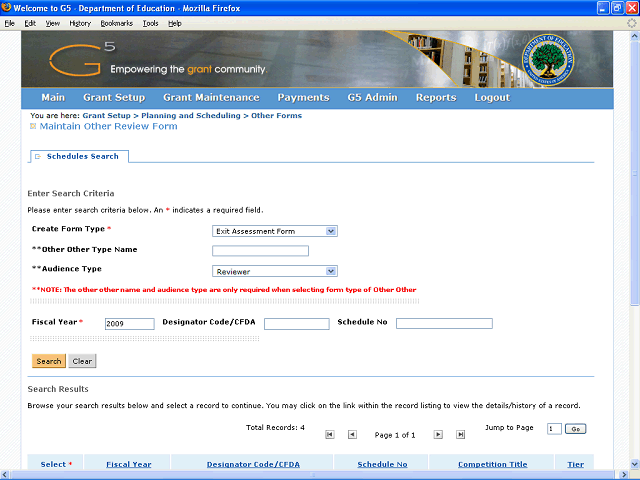The height and width of the screenshot is (480, 640).
Task: Open the Tools menu
Action: pyautogui.click(x=150, y=24)
